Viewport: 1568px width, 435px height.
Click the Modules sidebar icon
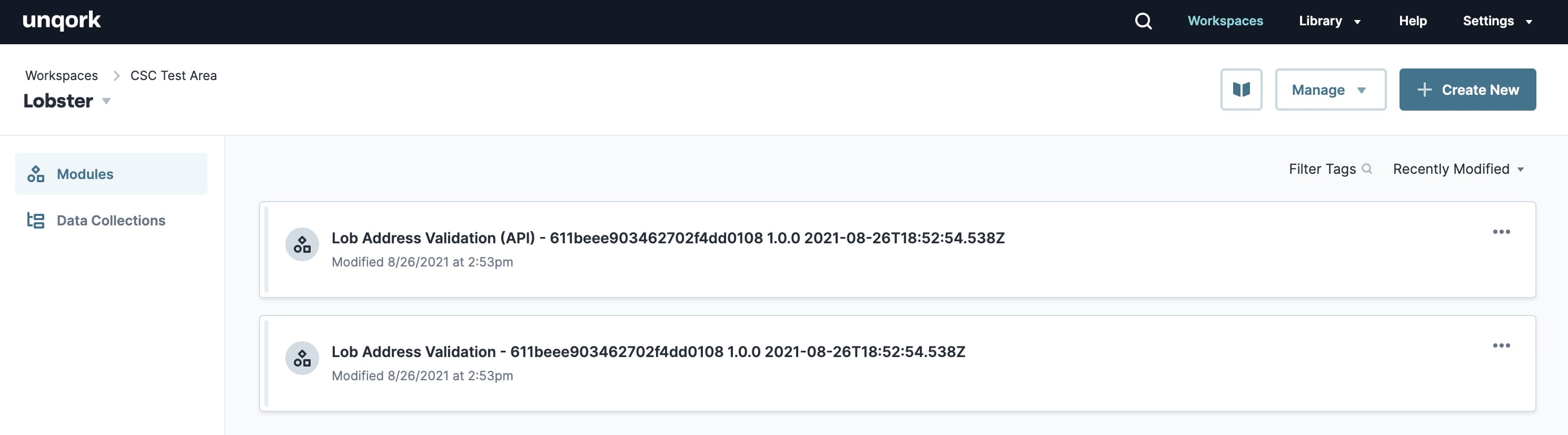[x=36, y=174]
